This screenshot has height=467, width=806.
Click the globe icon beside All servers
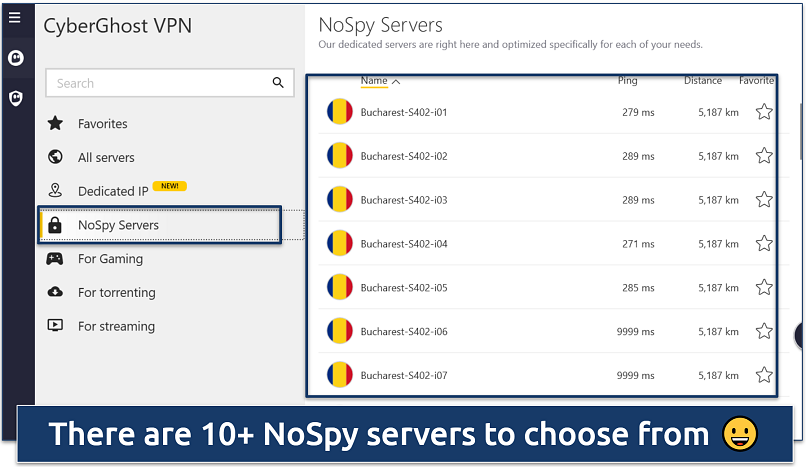click(x=55, y=157)
